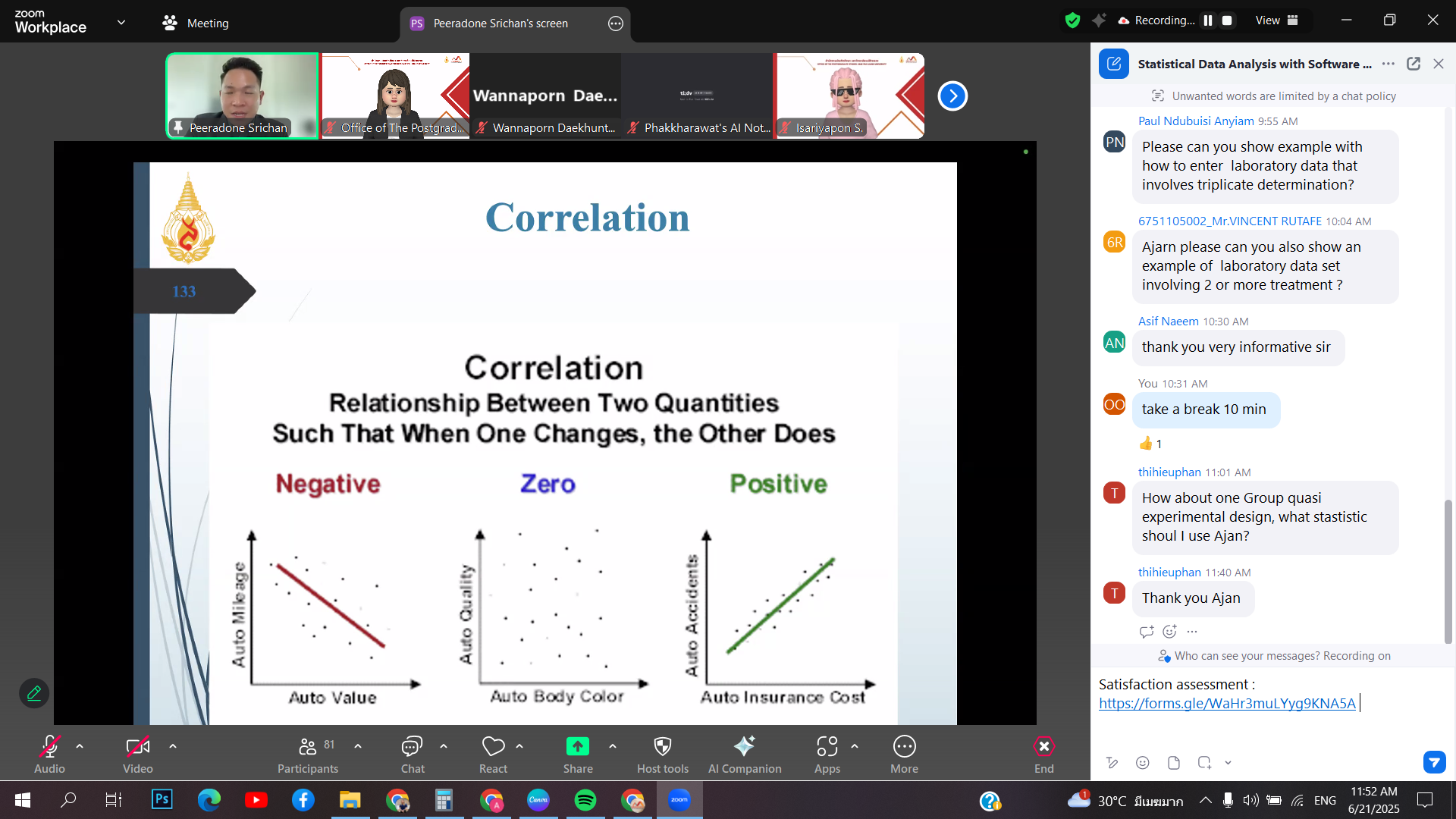Expand the Participants options arrow
Screen dimensions: 1456x819
coord(358,746)
